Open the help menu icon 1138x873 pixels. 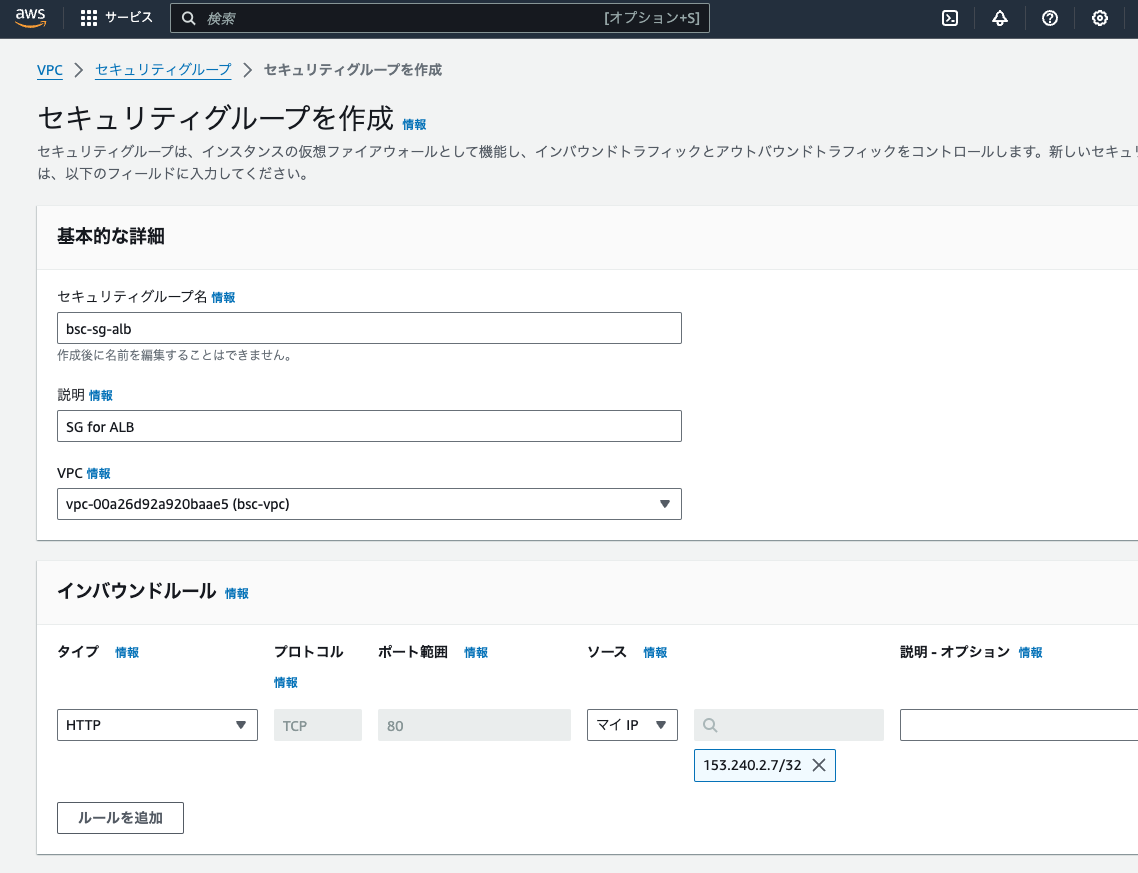tap(1049, 17)
